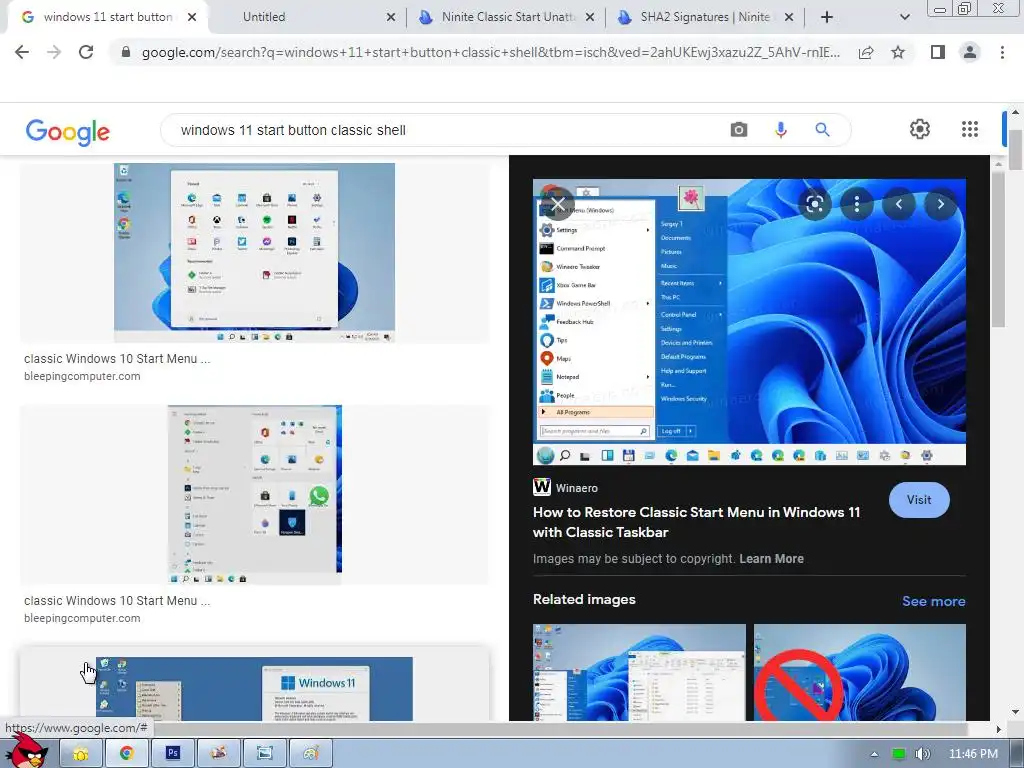Image resolution: width=1024 pixels, height=768 pixels.
Task: Click horizontal scrollbar right arrow
Action: tap(998, 729)
